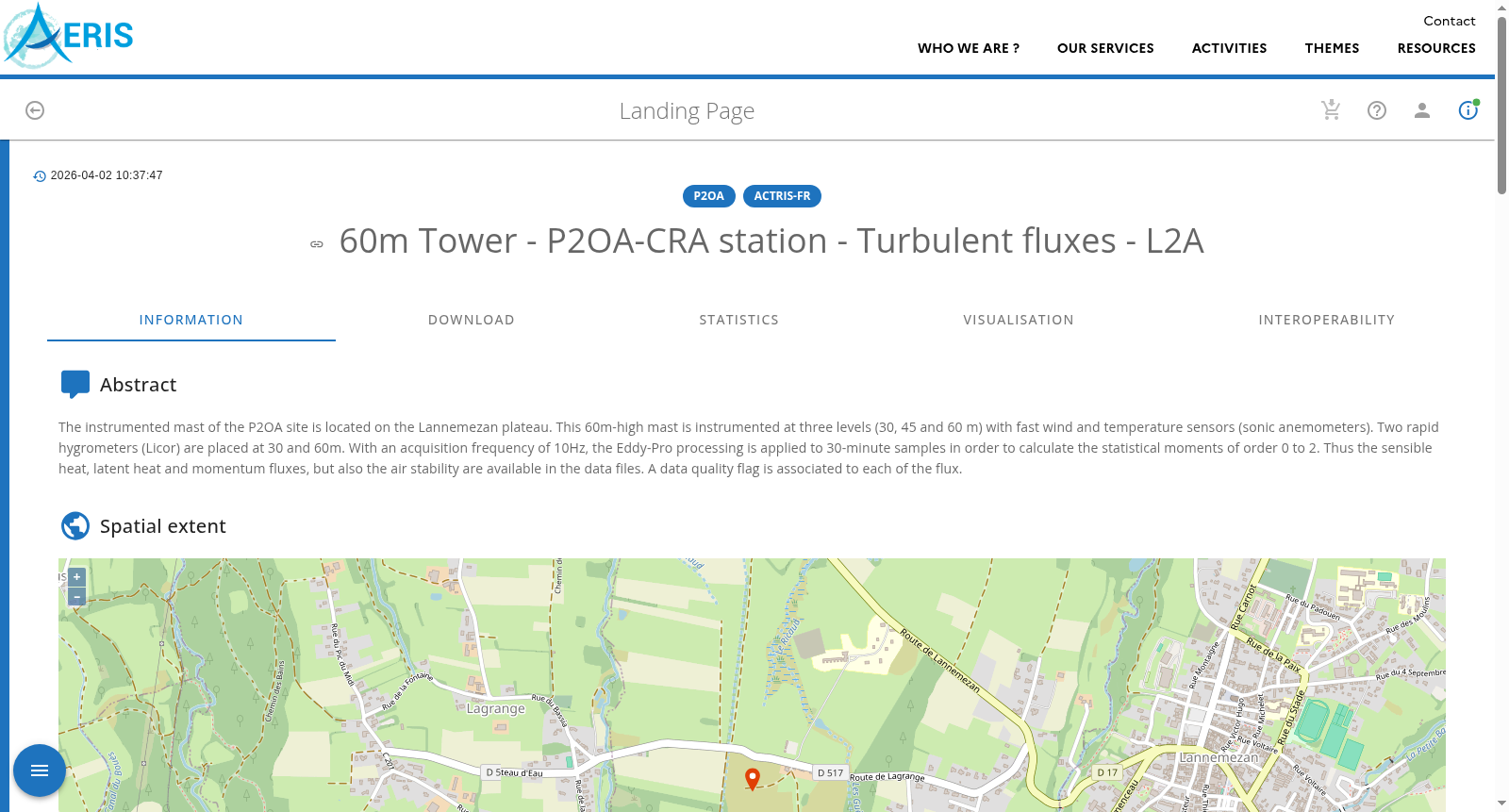Image resolution: width=1509 pixels, height=812 pixels.
Task: Zoom out on the map
Action: click(77, 596)
